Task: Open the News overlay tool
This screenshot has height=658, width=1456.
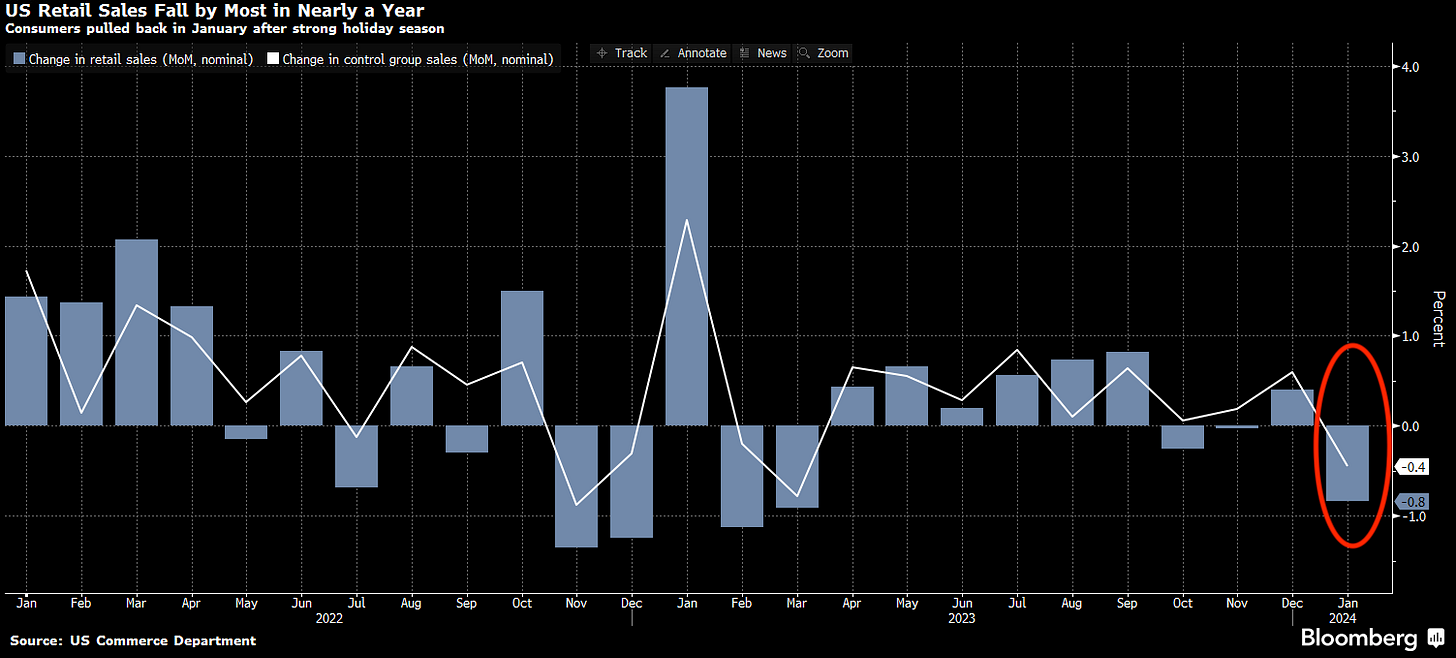Action: pyautogui.click(x=763, y=53)
